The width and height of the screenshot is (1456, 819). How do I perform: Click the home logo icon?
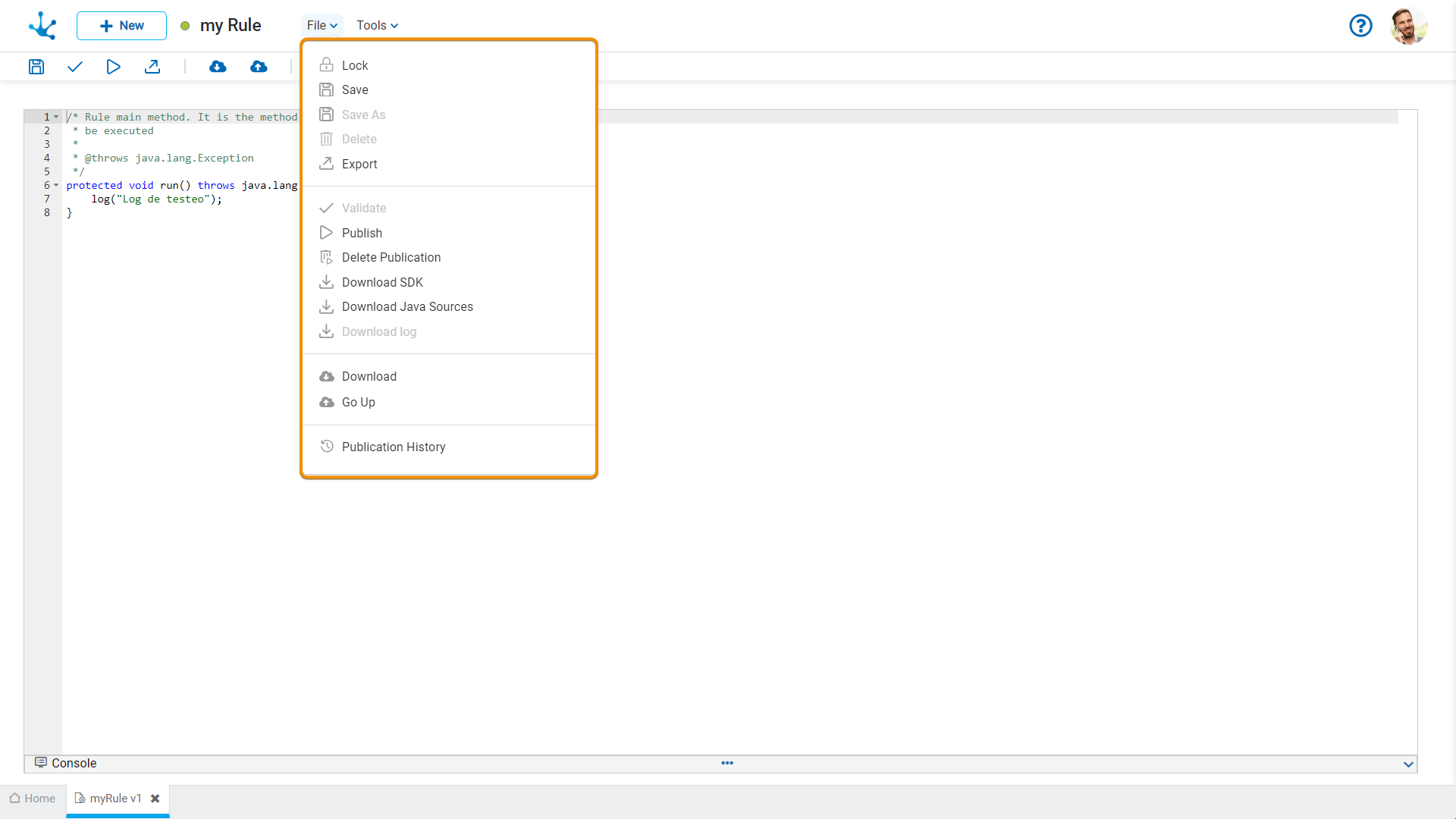(x=42, y=26)
